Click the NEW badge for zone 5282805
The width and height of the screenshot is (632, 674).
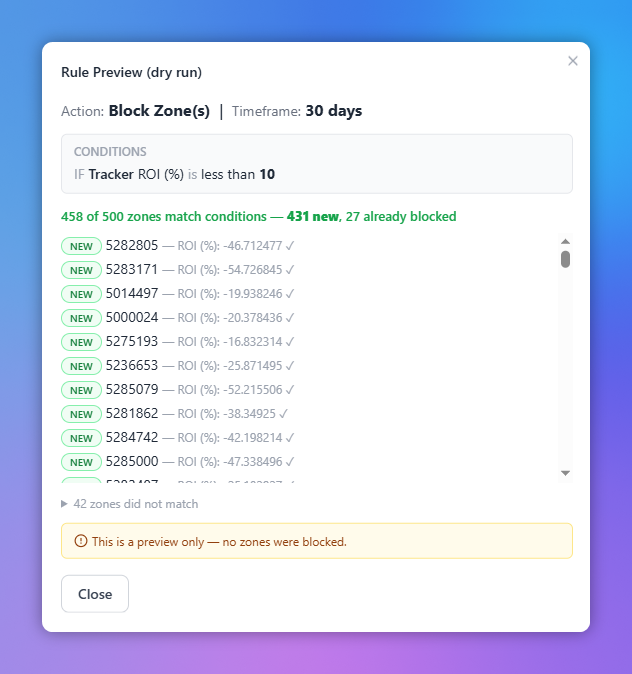pos(81,246)
